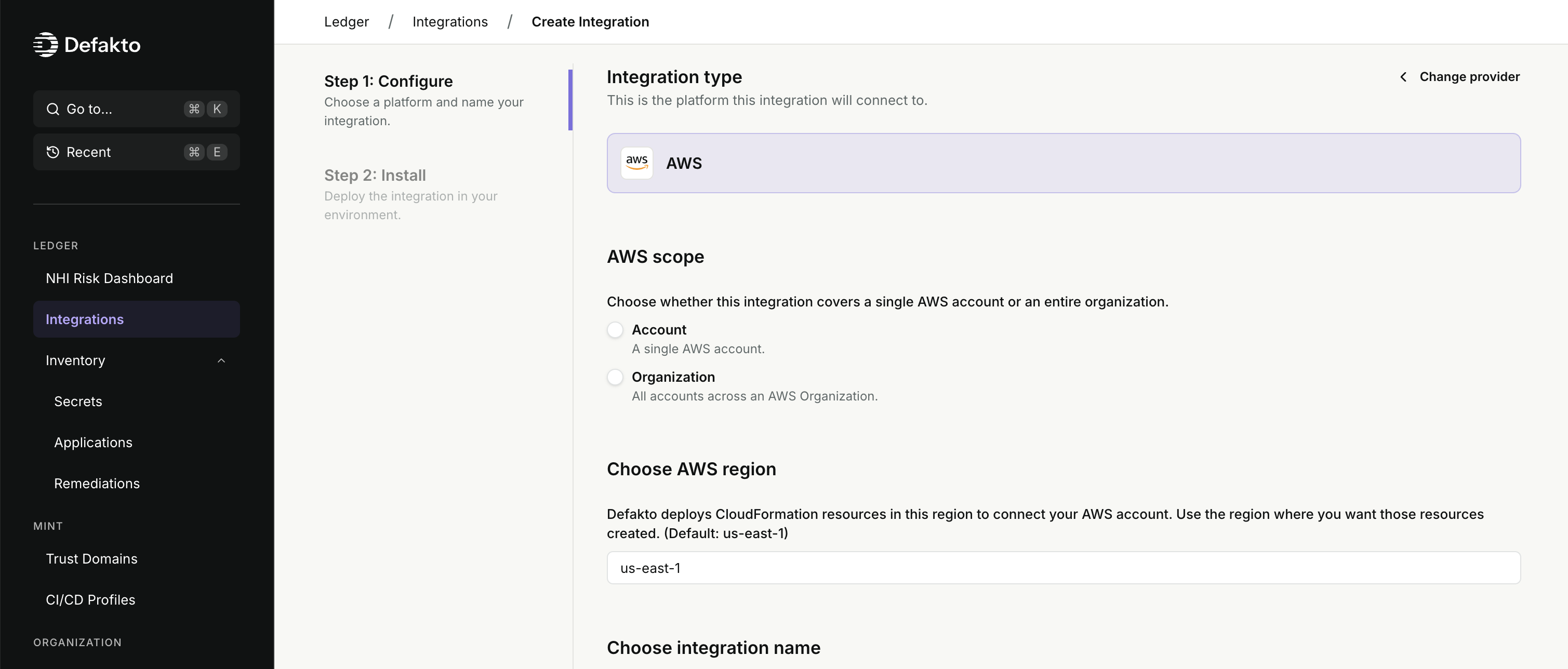Select the Organization scope radio button

click(x=615, y=378)
